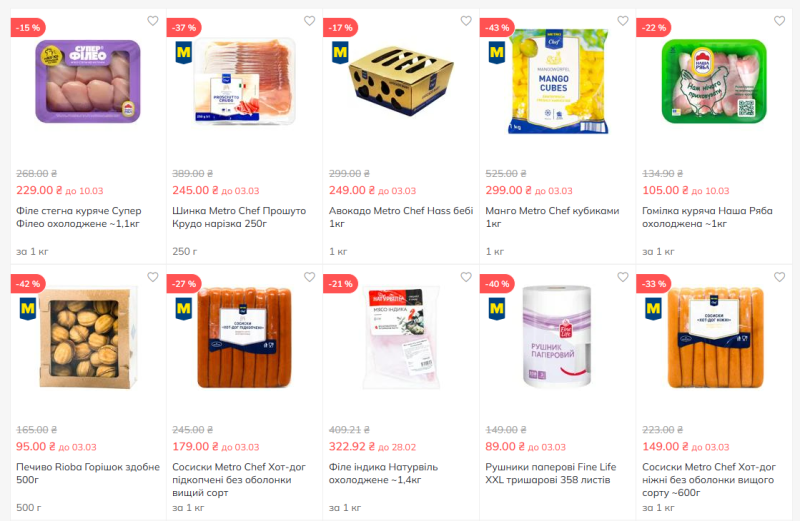
Task: Click heart icon on Авокадо Hass бебі
Action: point(466,21)
